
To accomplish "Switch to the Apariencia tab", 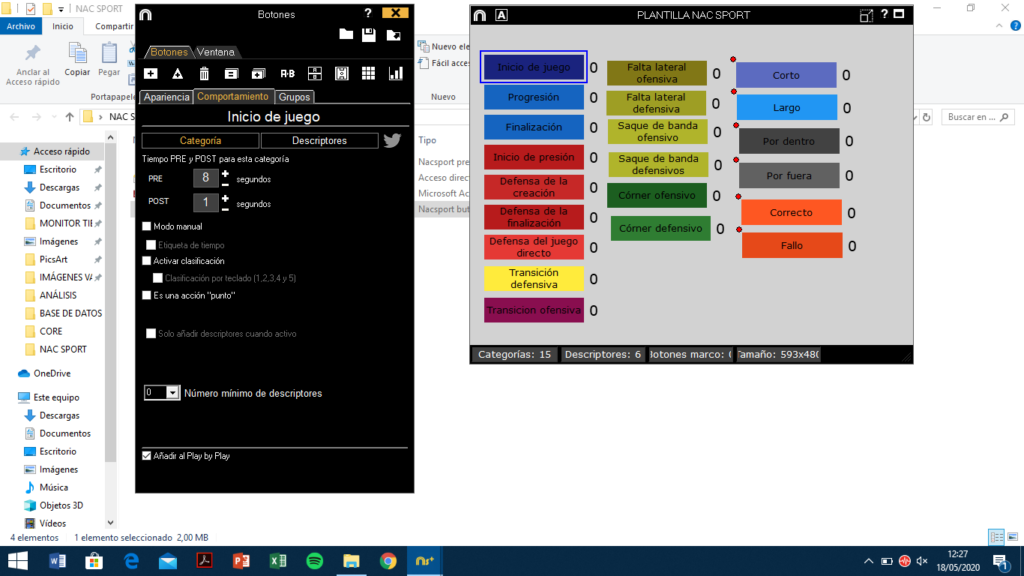I will (x=166, y=97).
